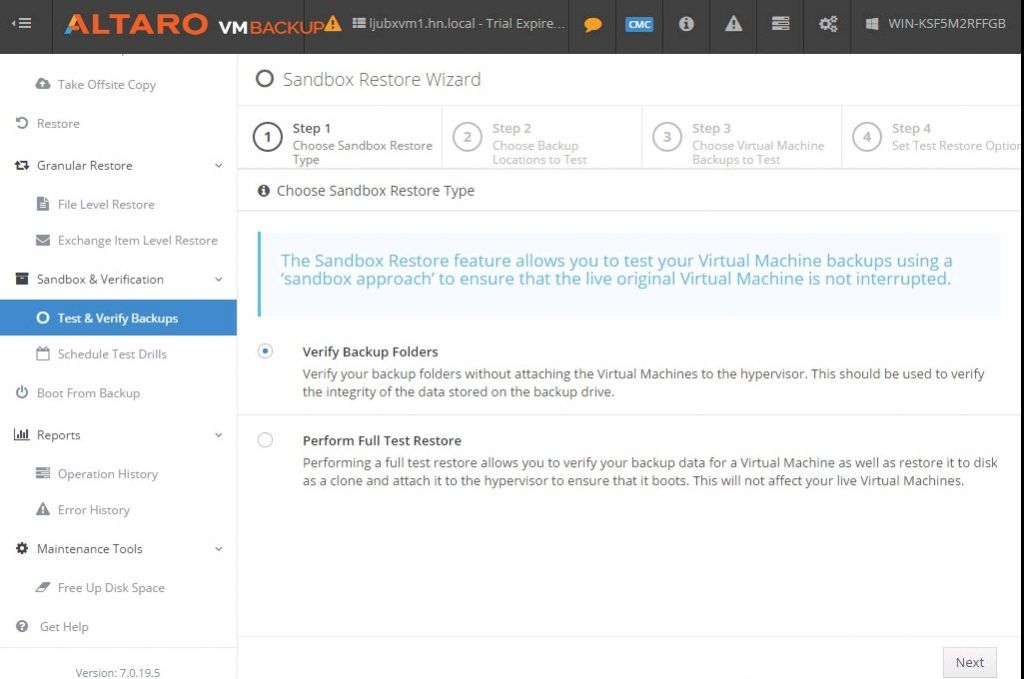Image resolution: width=1024 pixels, height=679 pixels.
Task: Click the Exchange Item Level Restore envelope icon
Action: 43,240
